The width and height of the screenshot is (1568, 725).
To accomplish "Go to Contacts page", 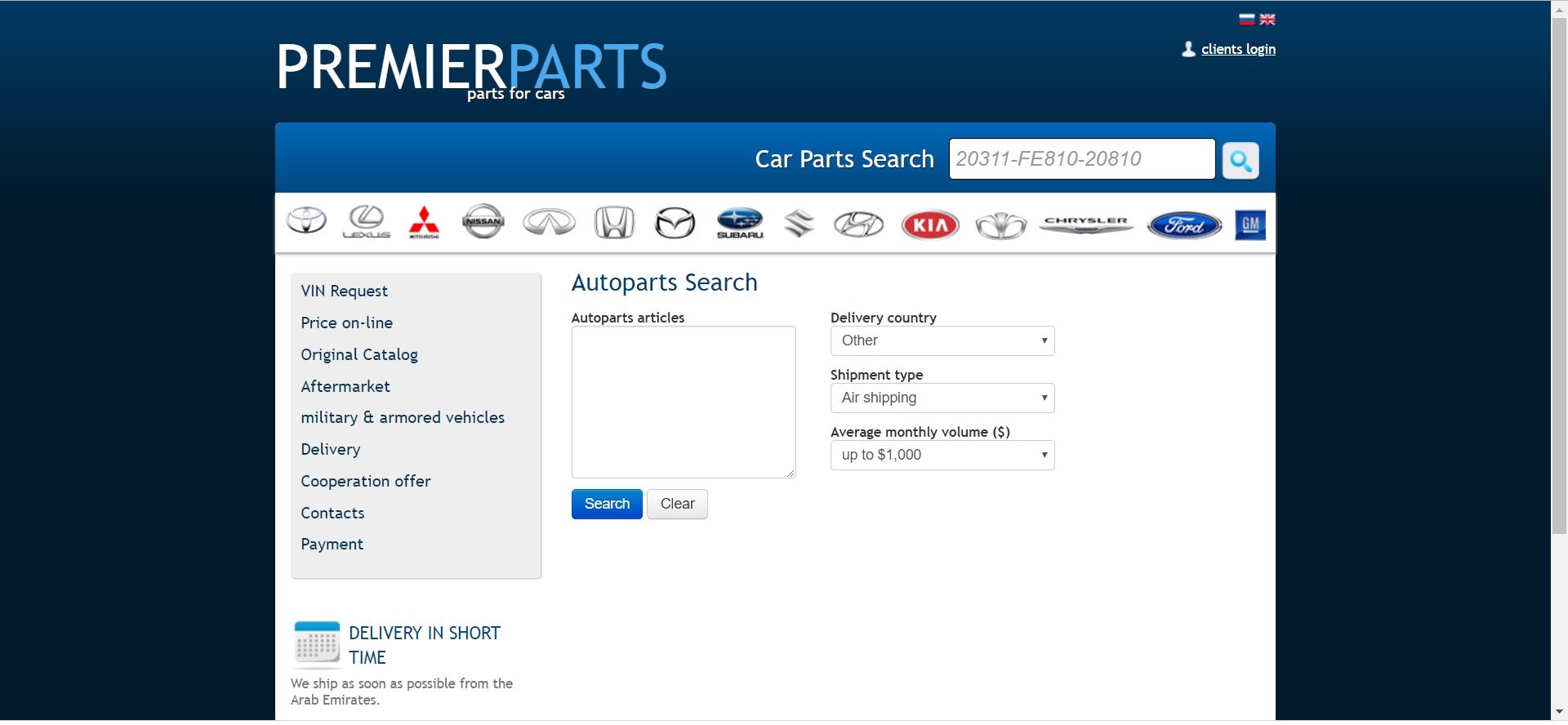I will click(332, 513).
